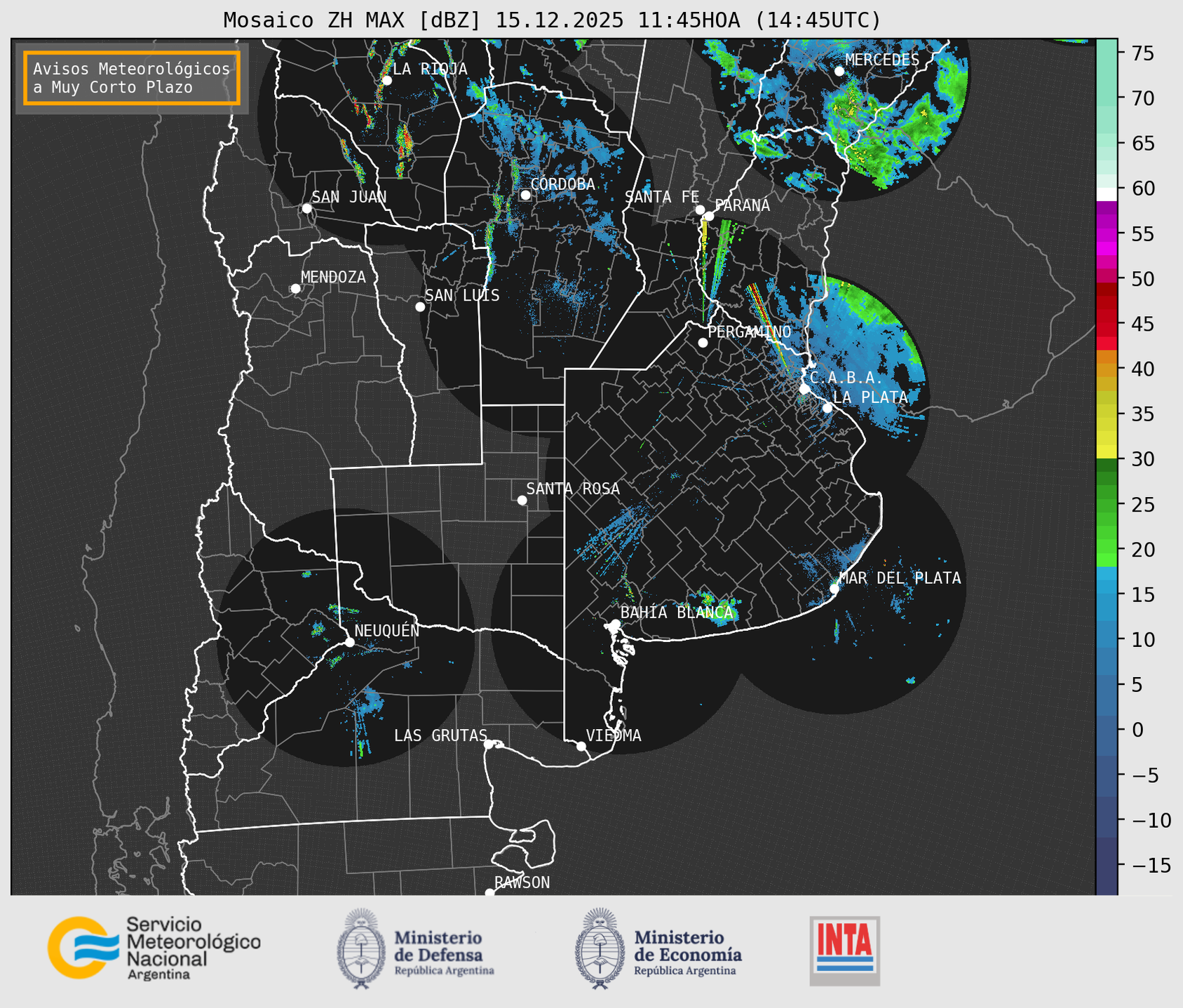Click the San Juan marker dot
Screen dimensions: 1183x1008
click(x=306, y=208)
